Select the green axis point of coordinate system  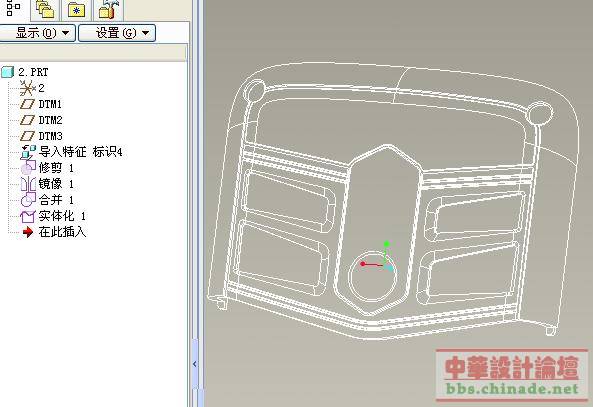tap(386, 244)
